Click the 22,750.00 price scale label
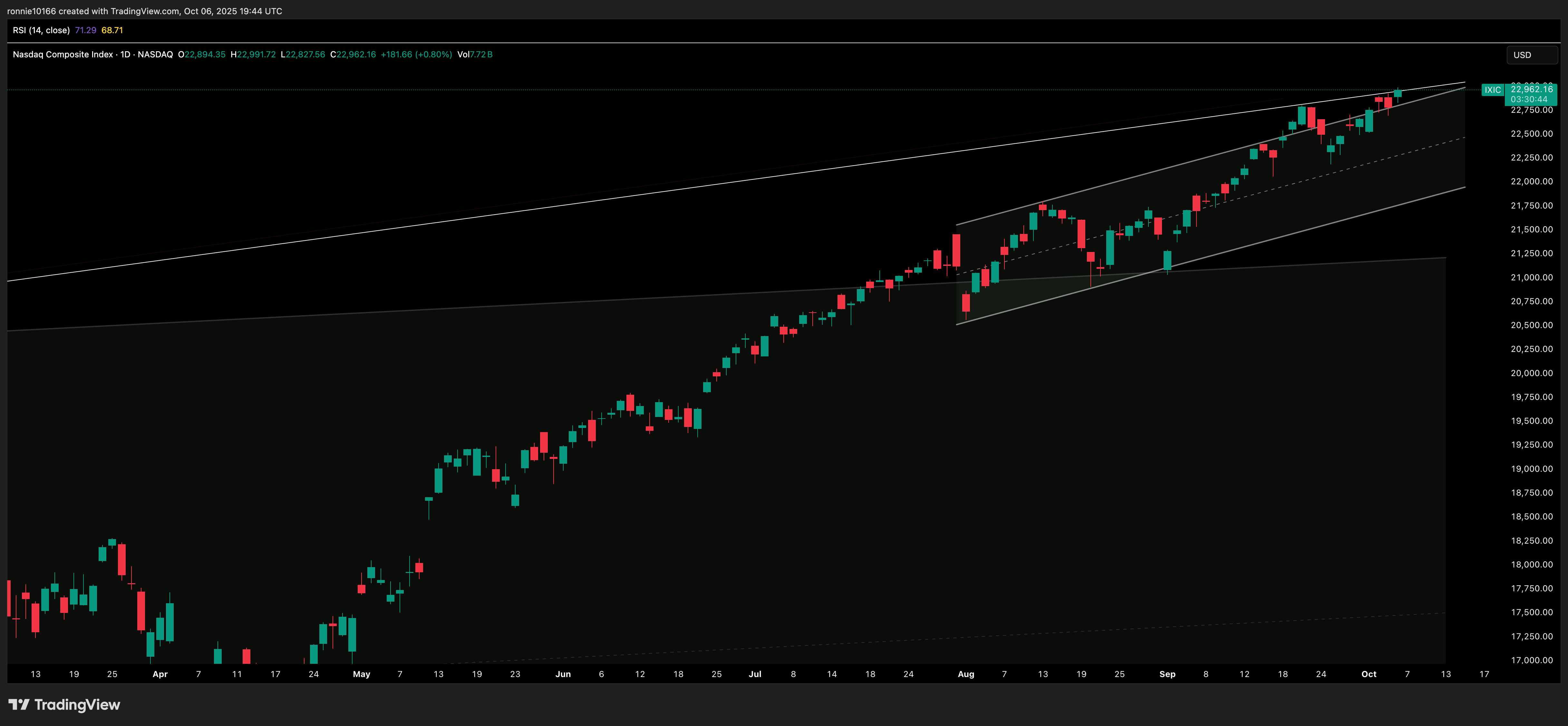Image resolution: width=1568 pixels, height=726 pixels. 1532,110
